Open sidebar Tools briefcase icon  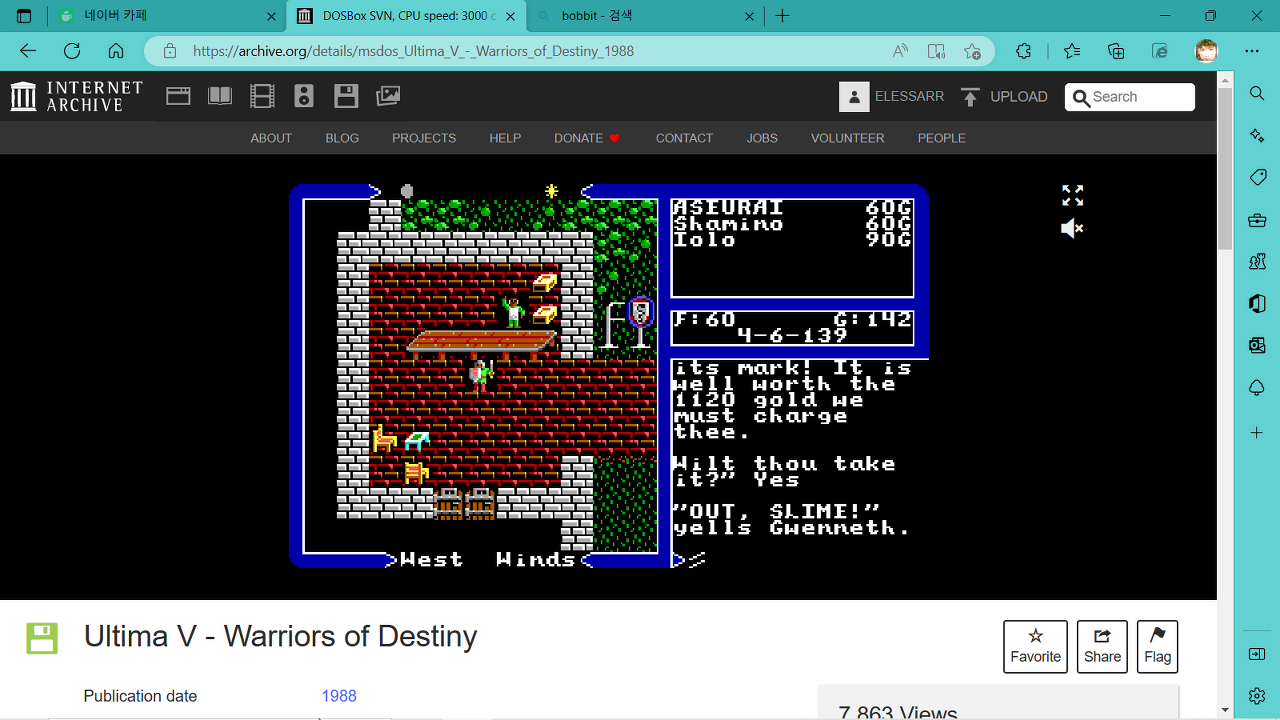pyautogui.click(x=1257, y=220)
